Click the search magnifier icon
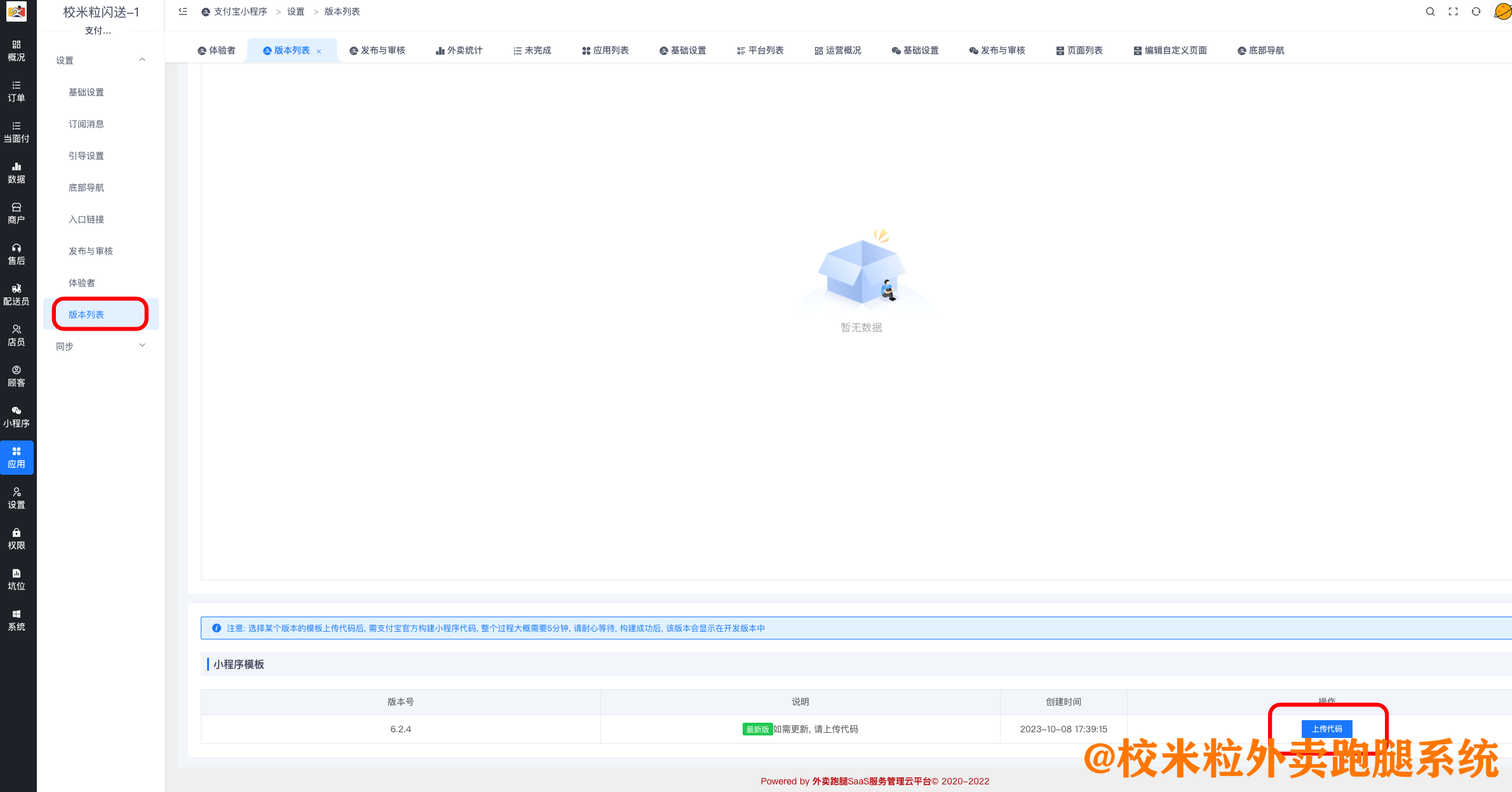 [1430, 11]
